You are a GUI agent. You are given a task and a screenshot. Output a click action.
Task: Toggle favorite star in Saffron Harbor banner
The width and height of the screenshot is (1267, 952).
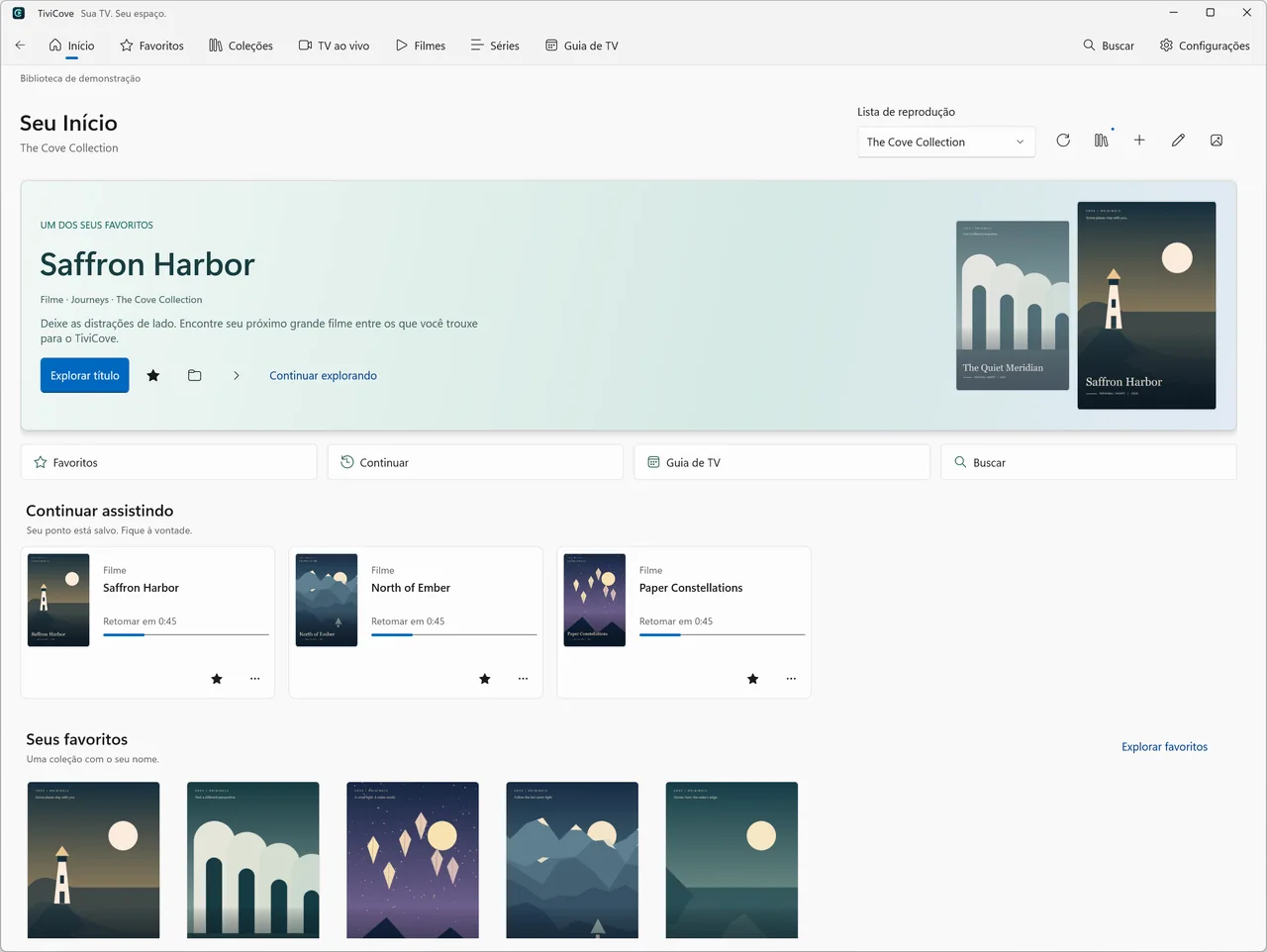tap(153, 375)
